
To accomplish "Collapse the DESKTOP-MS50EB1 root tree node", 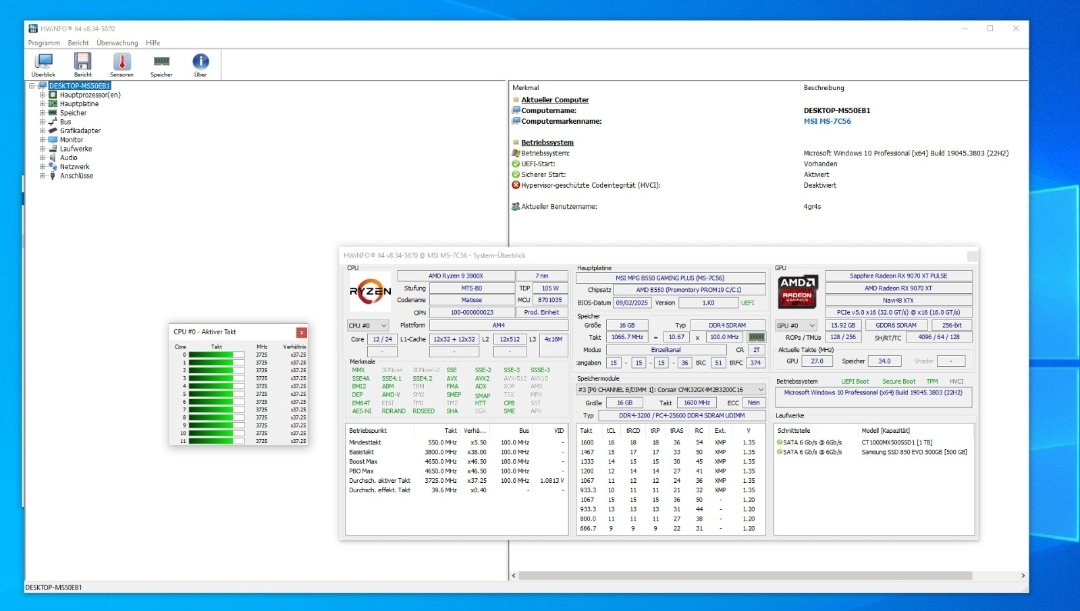I will click(32, 86).
